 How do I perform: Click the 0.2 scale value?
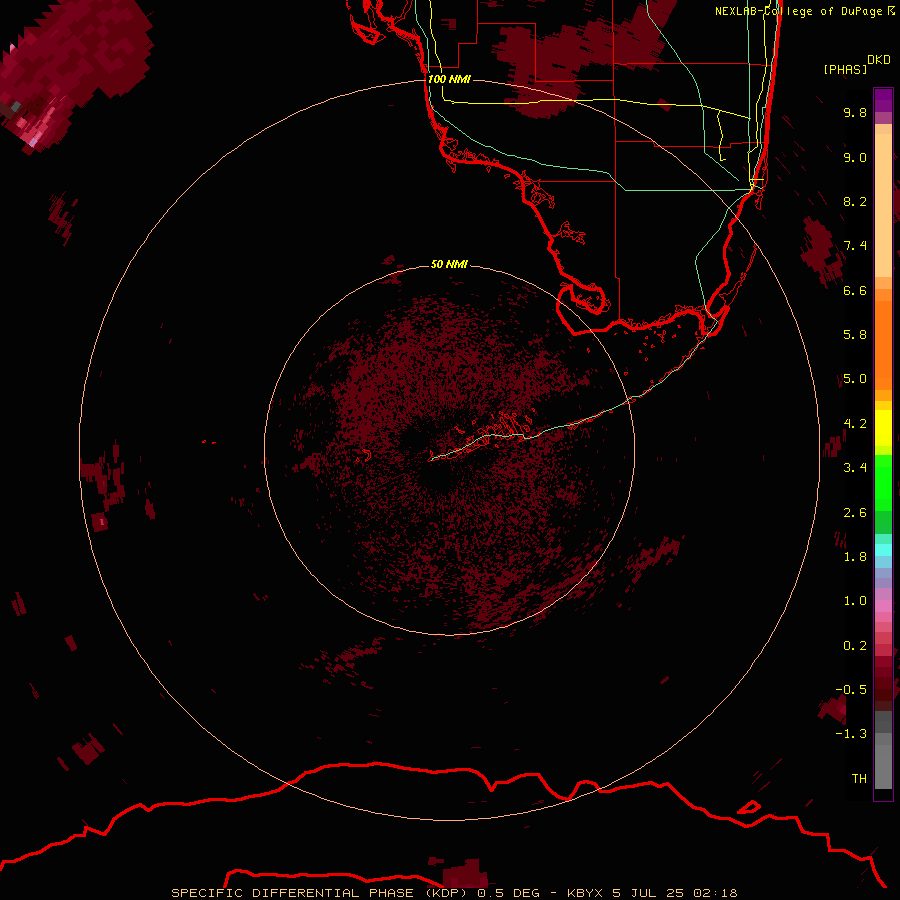pos(855,646)
